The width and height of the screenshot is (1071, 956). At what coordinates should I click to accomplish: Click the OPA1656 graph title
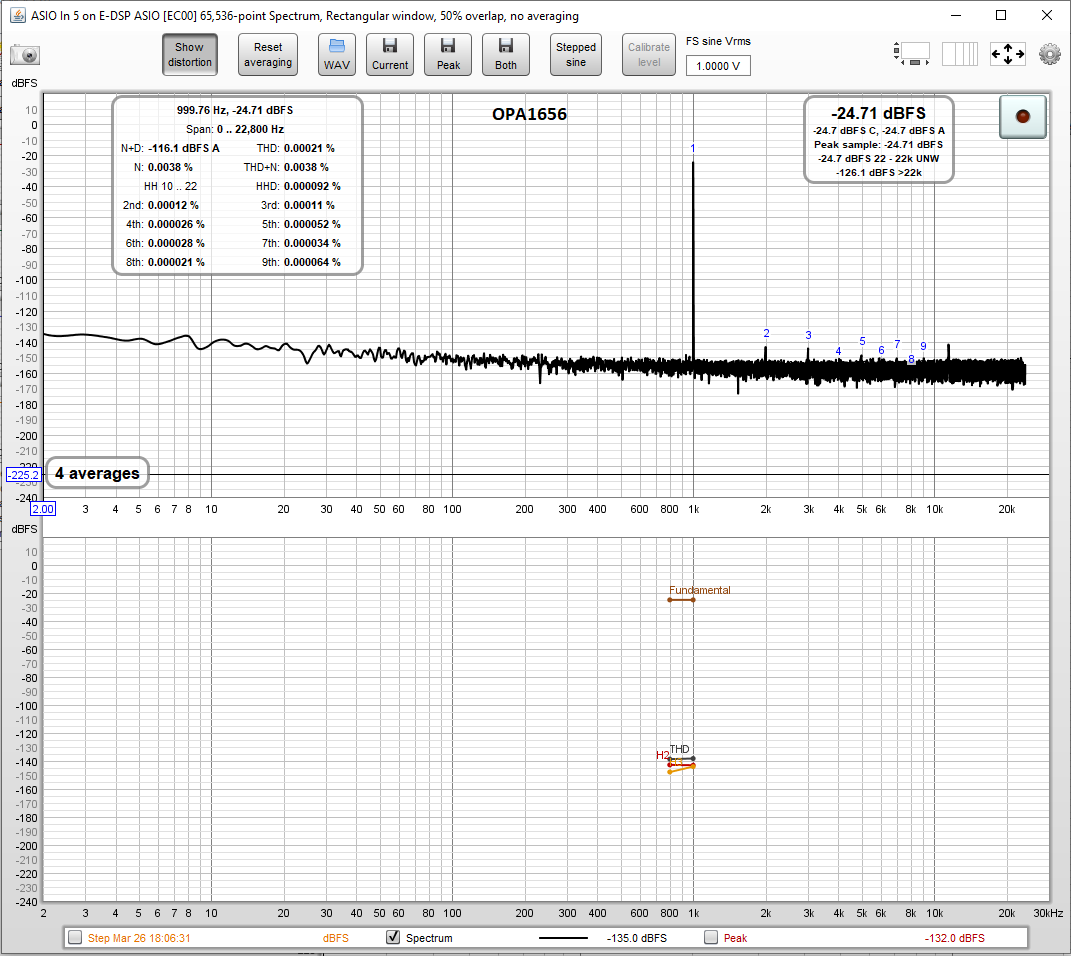tap(529, 114)
